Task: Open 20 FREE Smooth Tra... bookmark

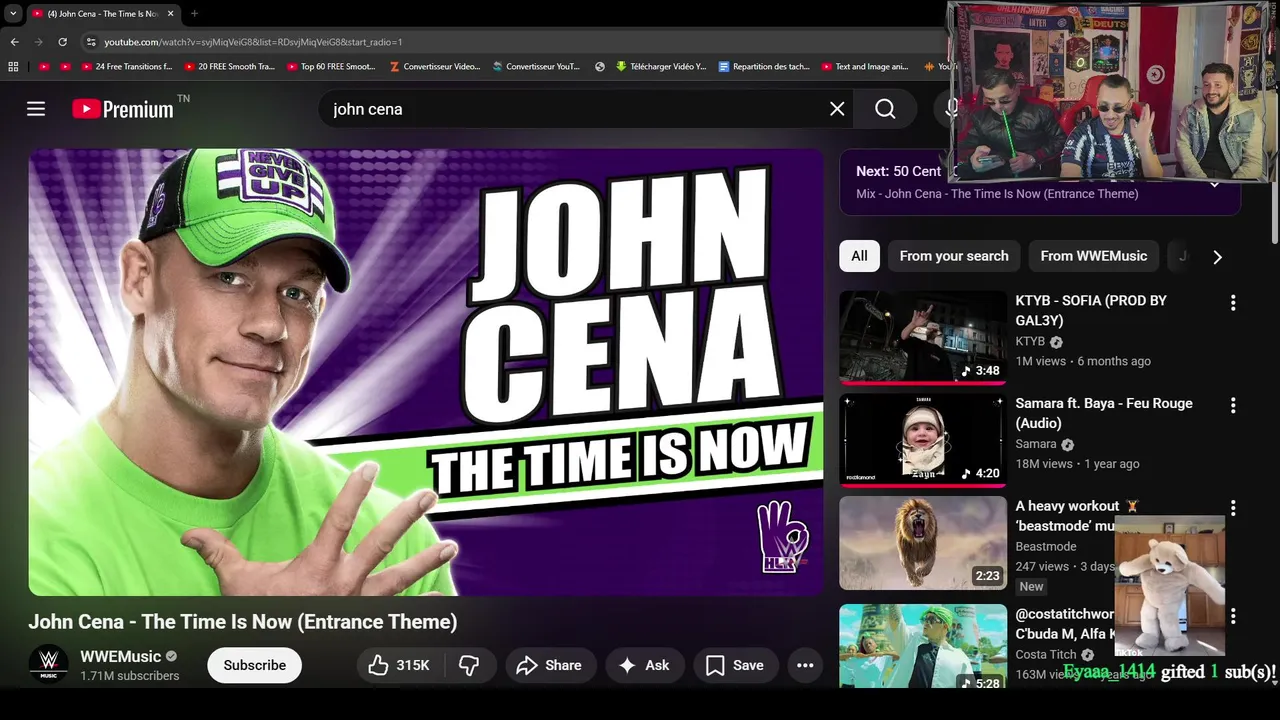Action: (x=229, y=67)
